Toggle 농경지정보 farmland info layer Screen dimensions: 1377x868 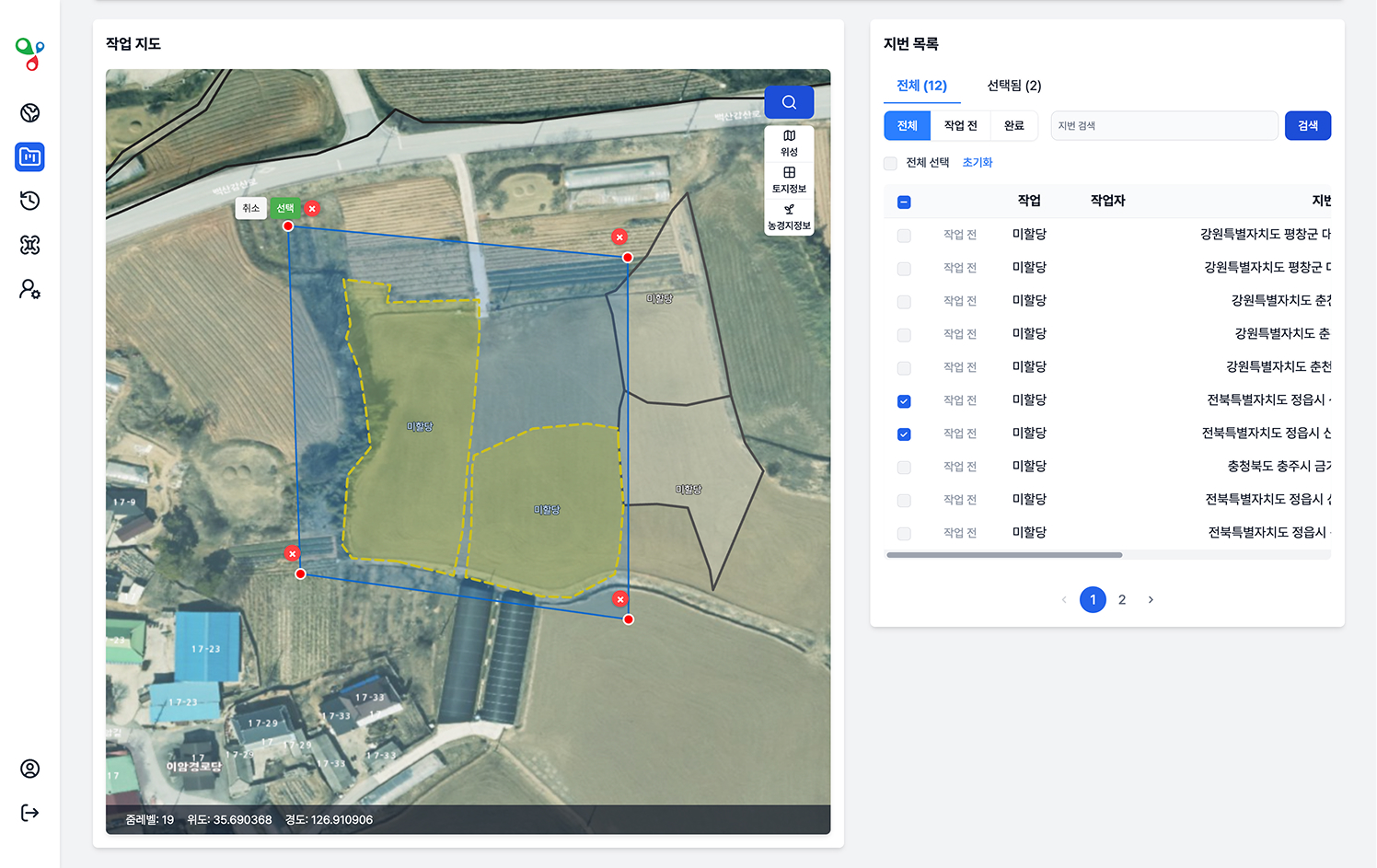(x=789, y=216)
